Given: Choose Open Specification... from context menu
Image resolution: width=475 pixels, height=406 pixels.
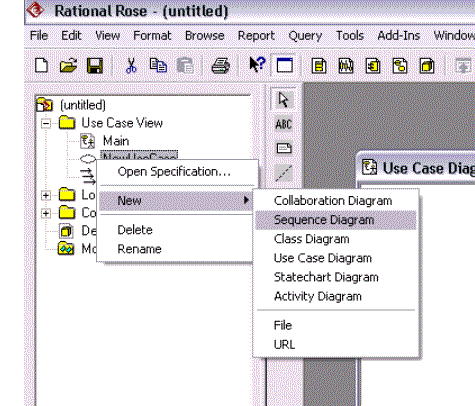Looking at the screenshot, I should 177,172.
